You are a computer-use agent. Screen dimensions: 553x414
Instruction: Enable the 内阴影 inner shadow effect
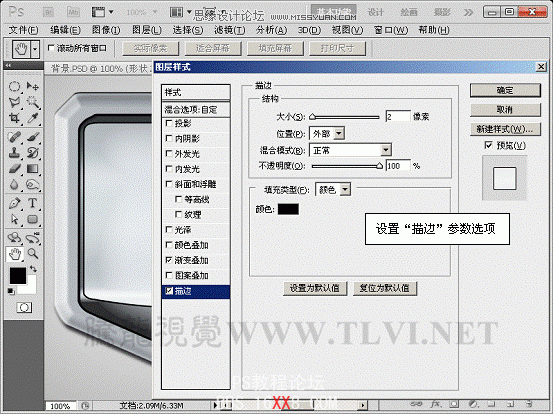[169, 138]
